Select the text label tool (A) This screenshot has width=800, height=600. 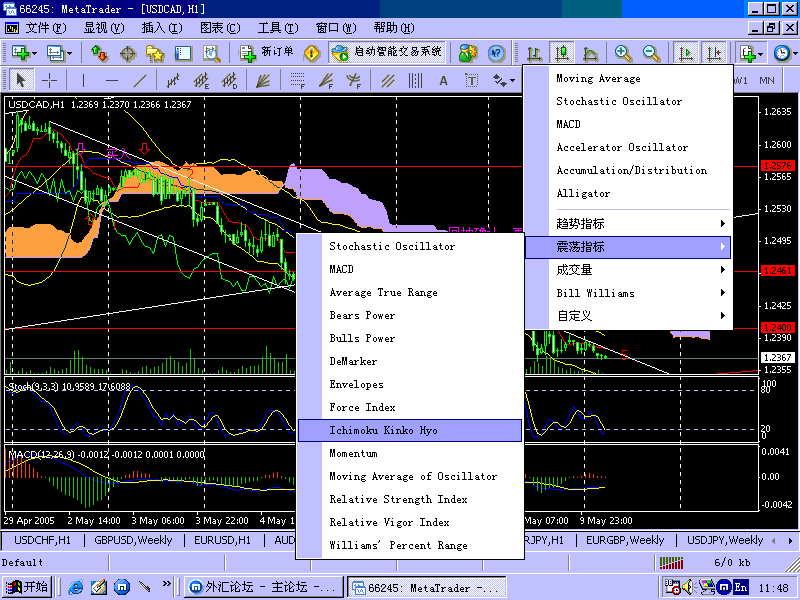click(443, 80)
